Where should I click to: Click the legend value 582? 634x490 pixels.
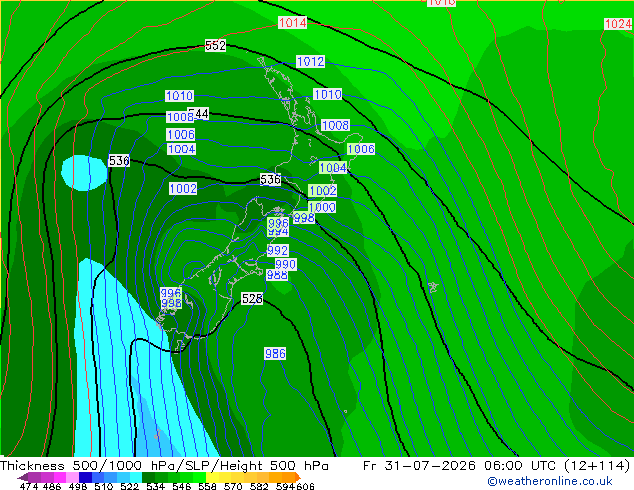coord(259,486)
